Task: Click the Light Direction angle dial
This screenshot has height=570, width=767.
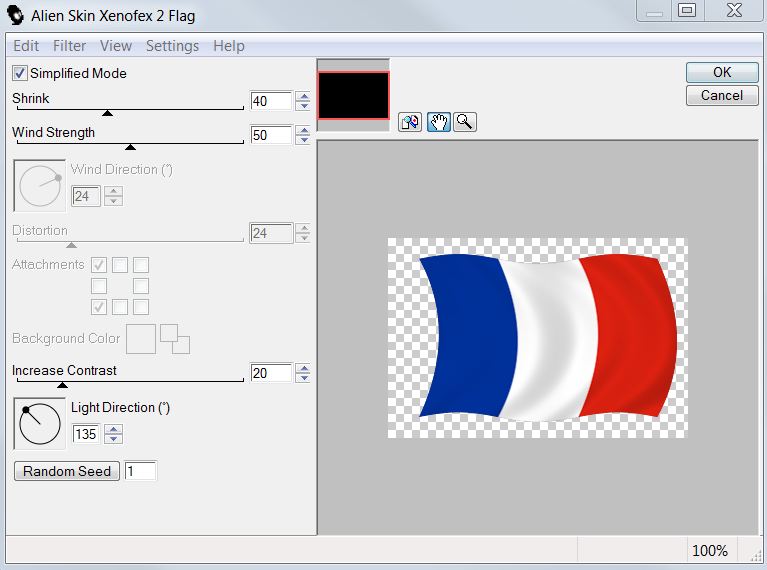Action: pos(40,424)
